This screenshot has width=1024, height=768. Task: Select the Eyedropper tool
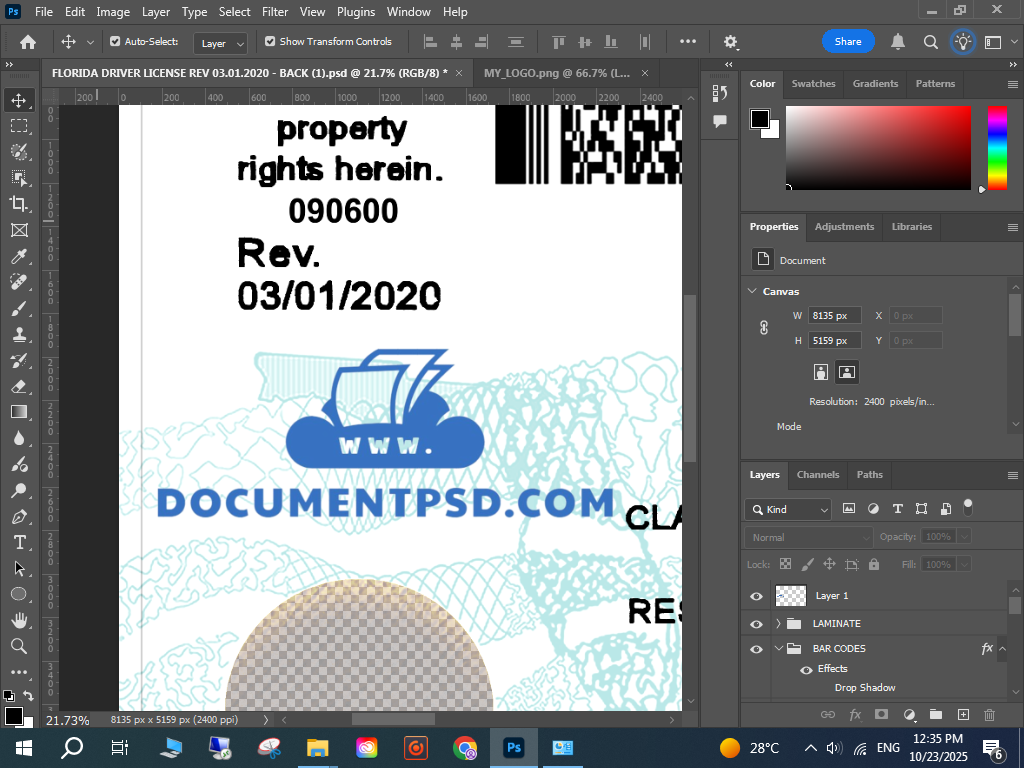[19, 256]
